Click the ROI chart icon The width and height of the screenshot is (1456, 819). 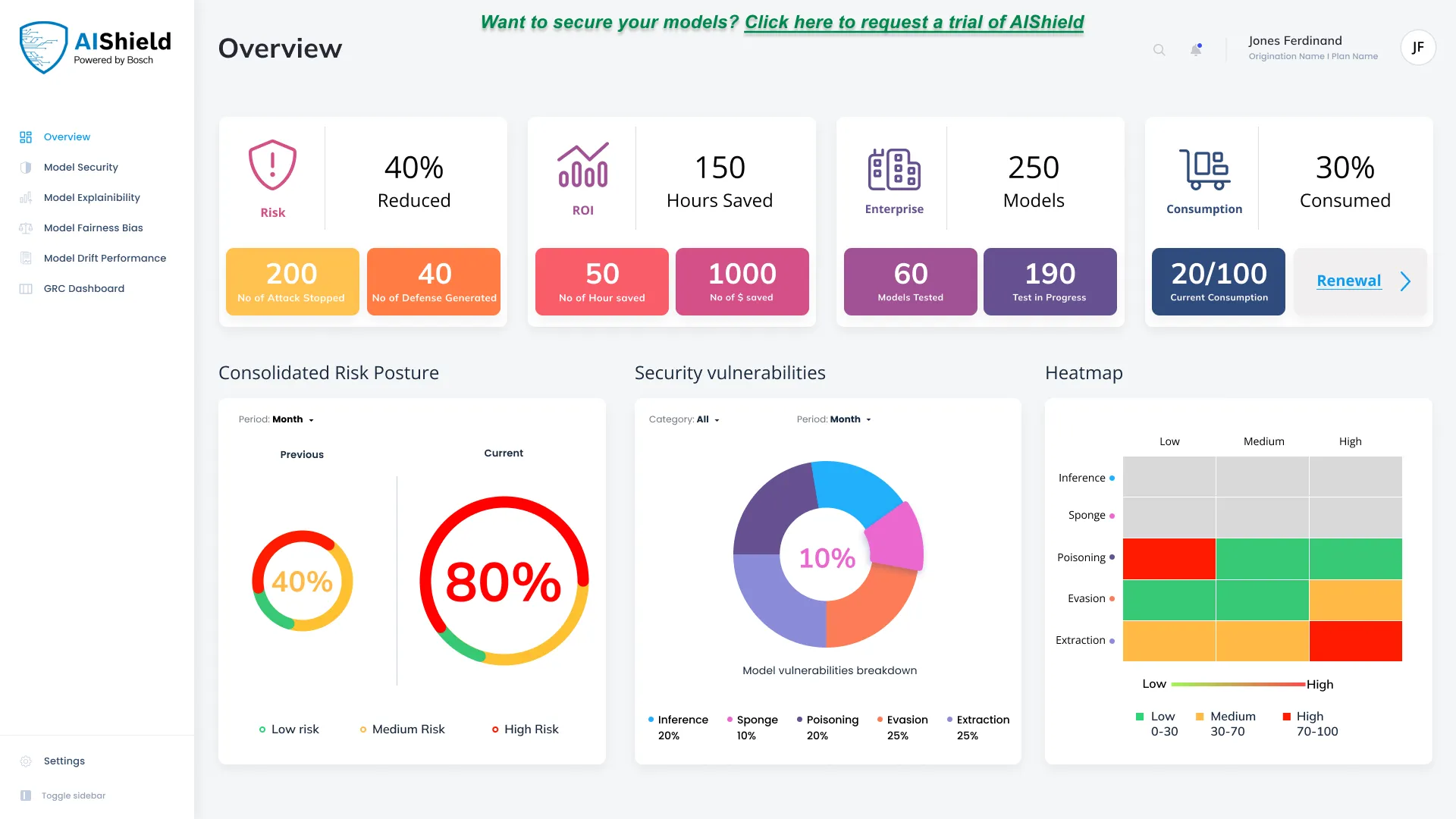point(582,165)
